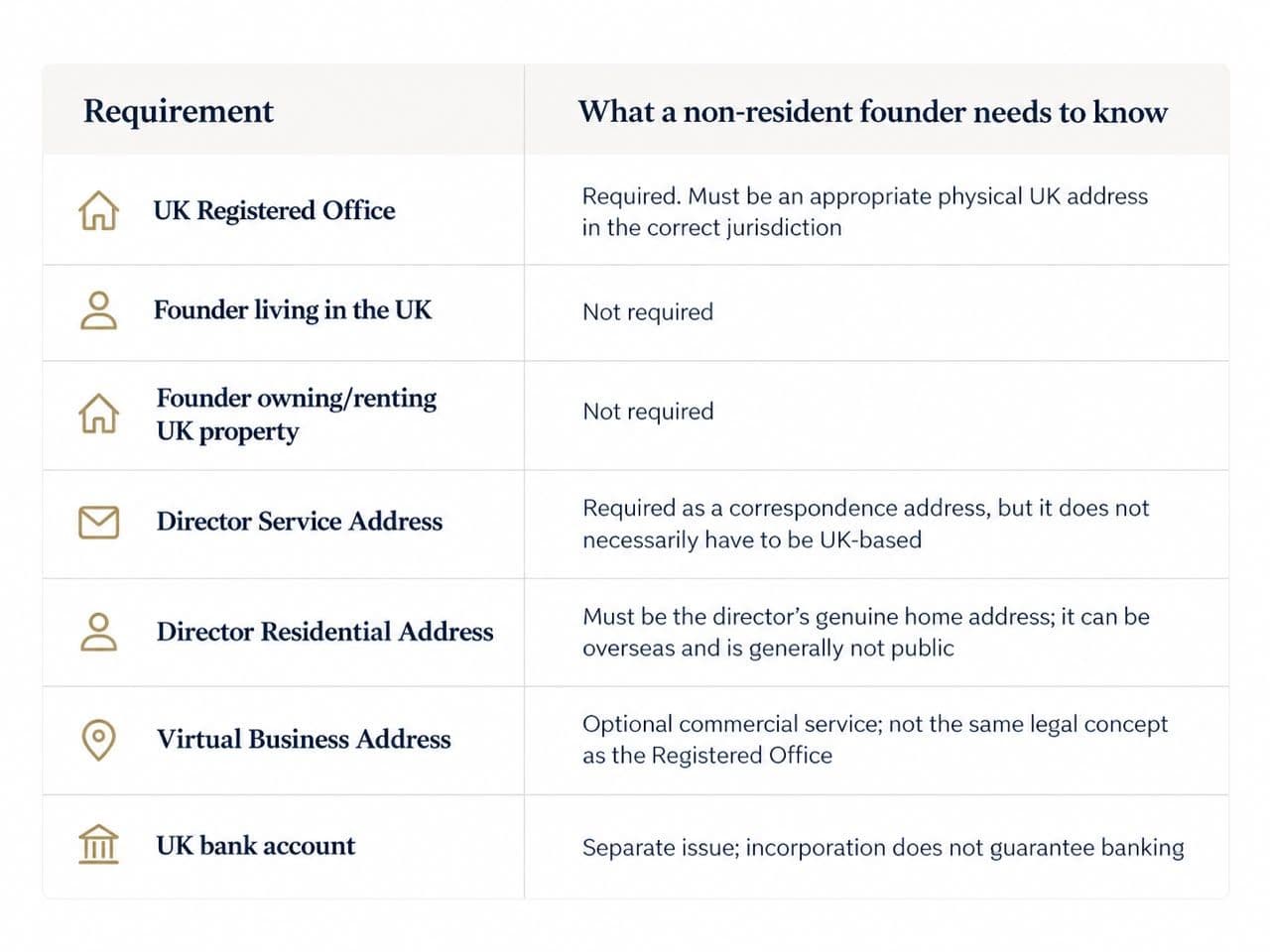The image size is (1270, 952).
Task: Select the 'What a non-resident founder needs to know' header
Action: (873, 111)
